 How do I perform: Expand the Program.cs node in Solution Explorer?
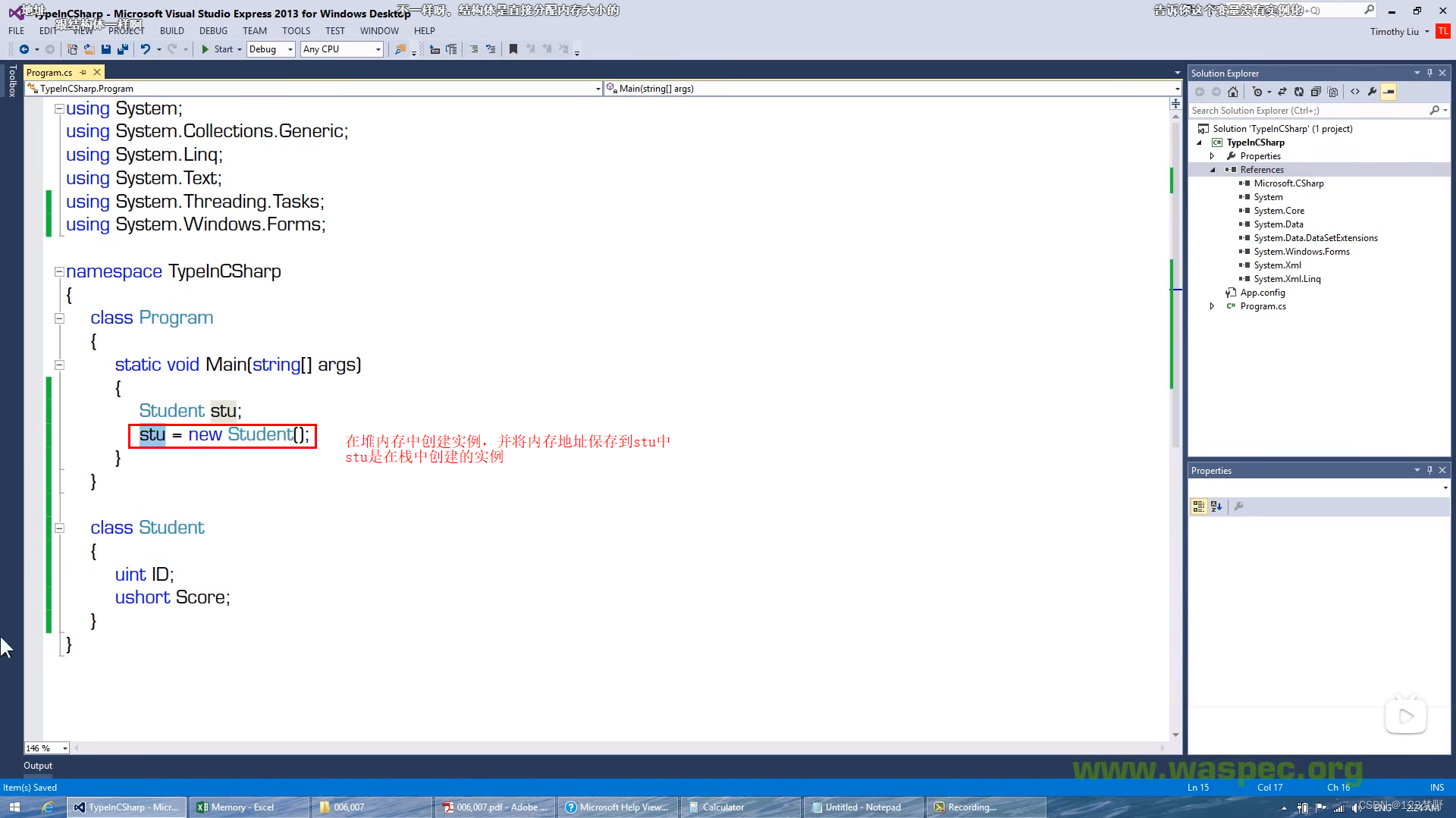point(1213,306)
